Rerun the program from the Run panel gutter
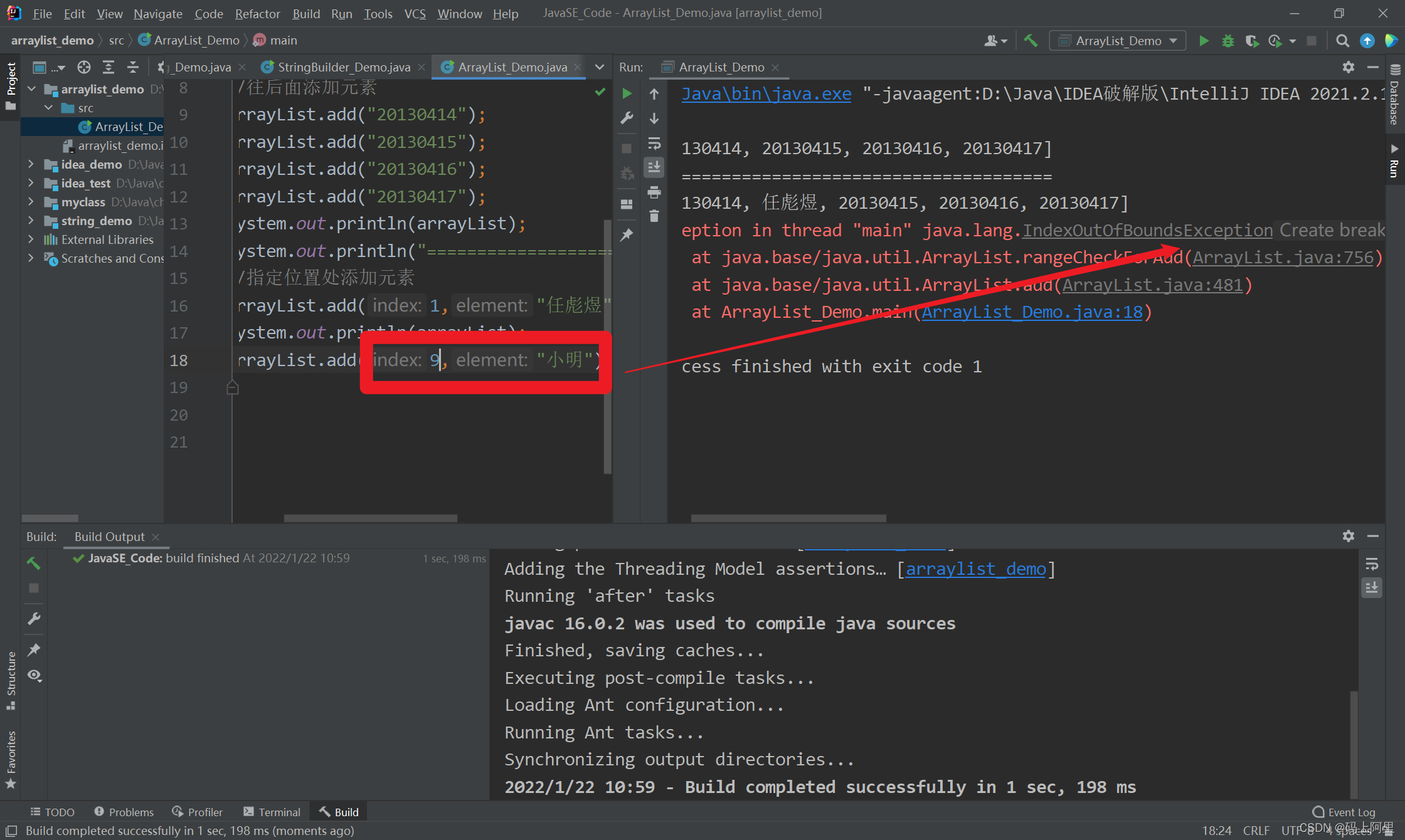The image size is (1405, 840). pos(627,93)
